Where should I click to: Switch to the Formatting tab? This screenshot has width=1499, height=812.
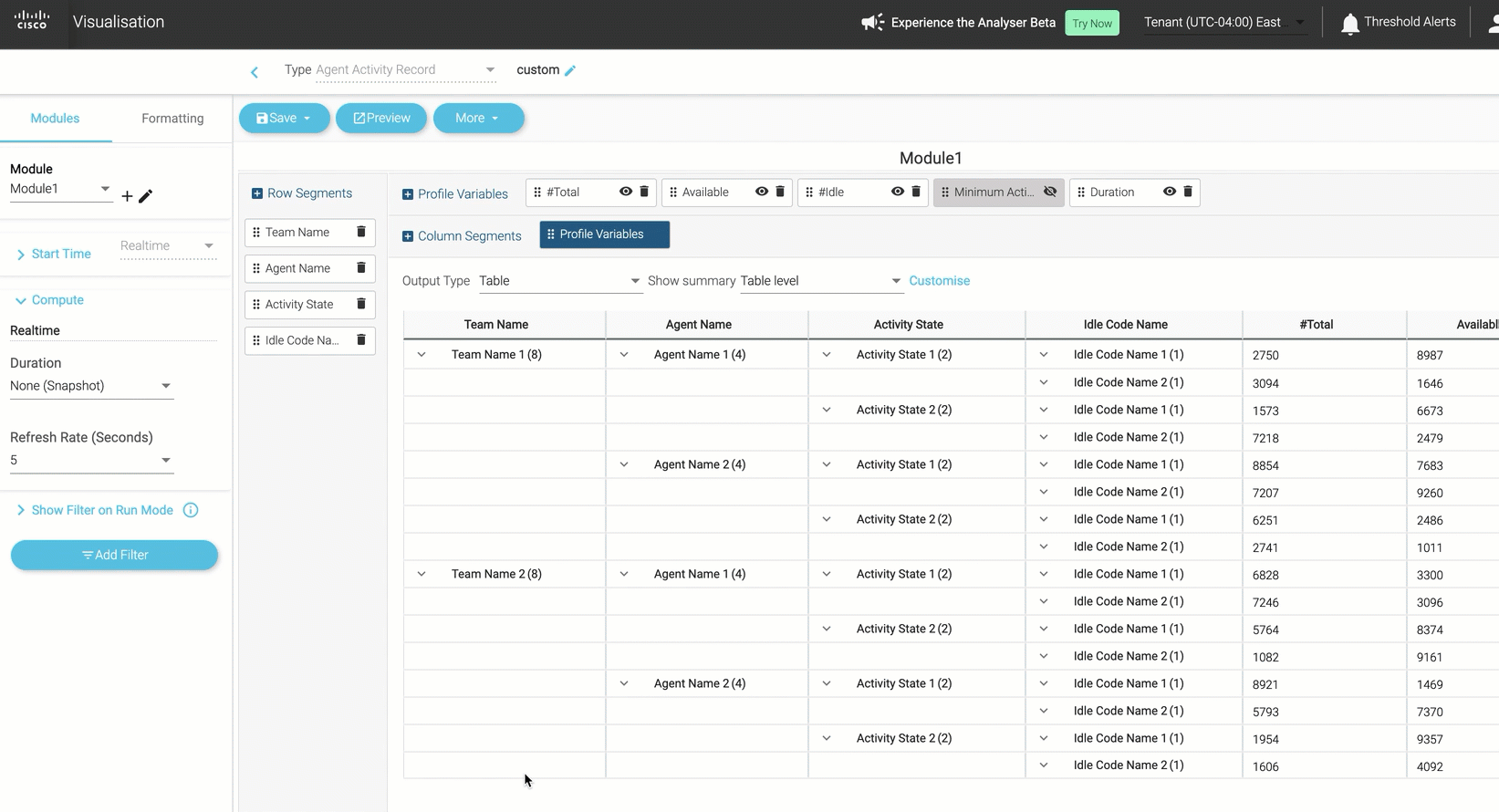click(x=172, y=119)
